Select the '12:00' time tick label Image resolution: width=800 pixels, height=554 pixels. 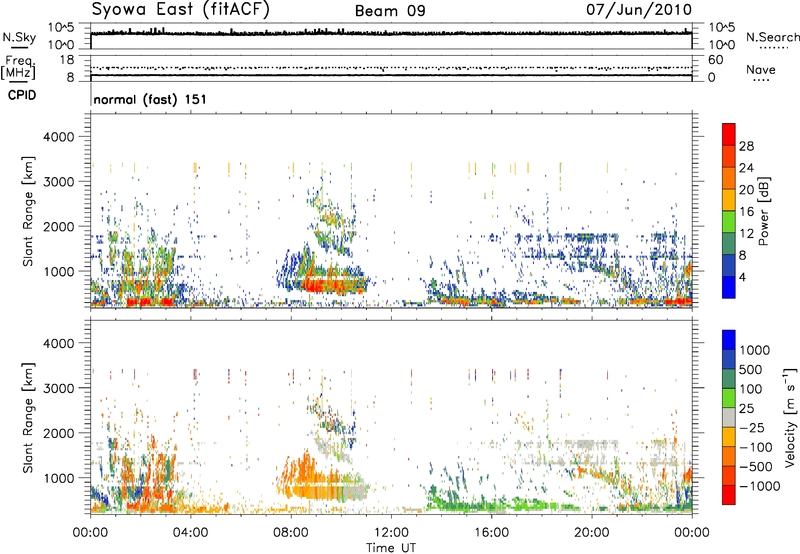pyautogui.click(x=391, y=533)
